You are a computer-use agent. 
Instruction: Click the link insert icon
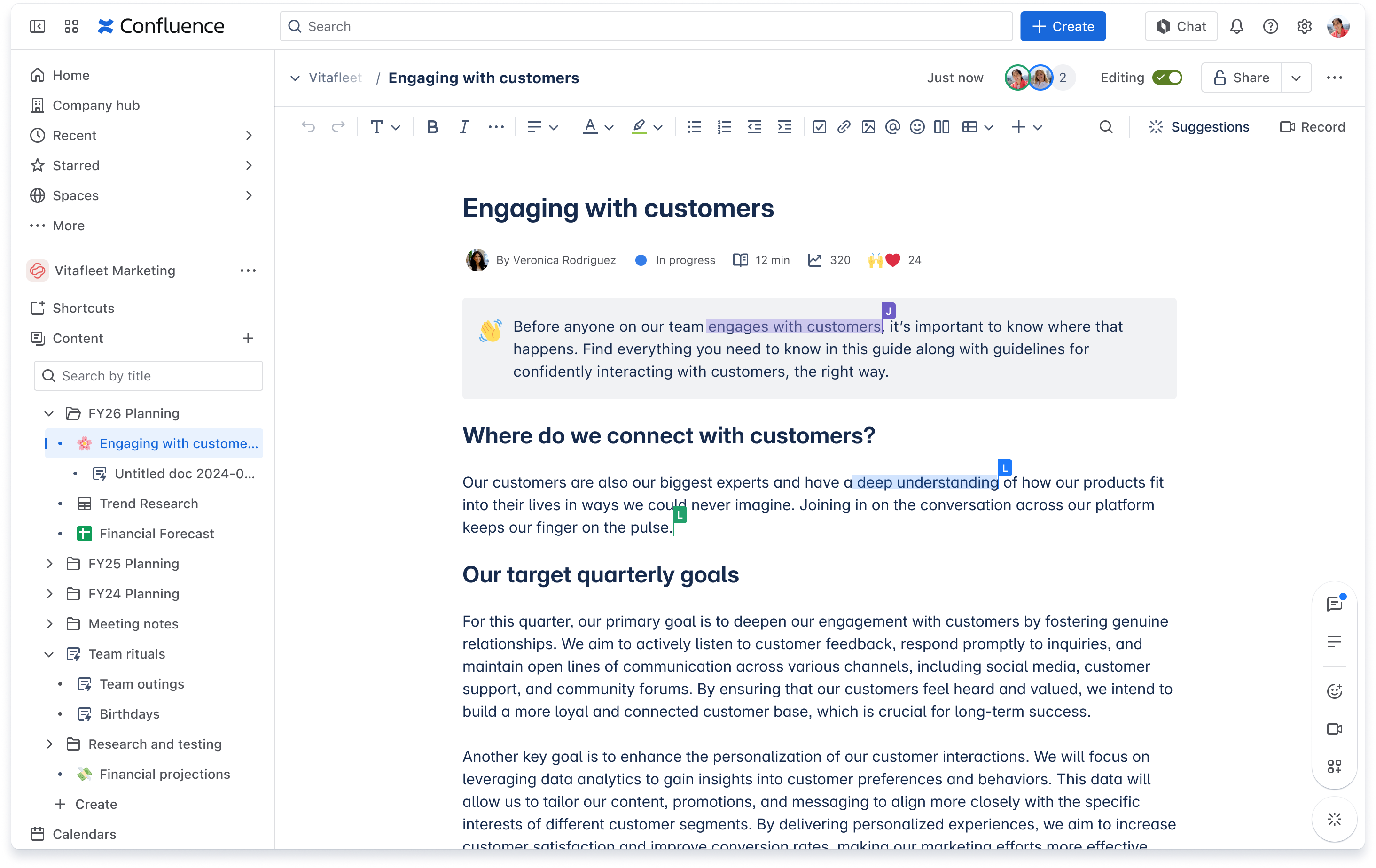coord(843,127)
